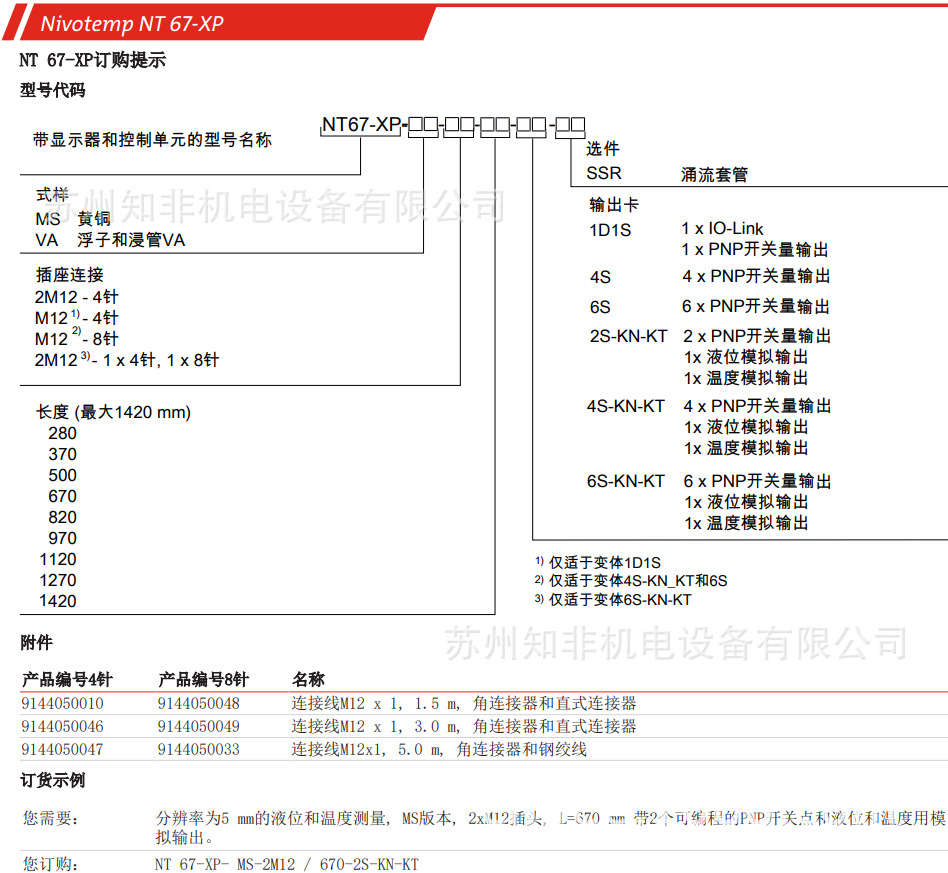
Task: Click the SSR option code
Action: click(x=604, y=174)
